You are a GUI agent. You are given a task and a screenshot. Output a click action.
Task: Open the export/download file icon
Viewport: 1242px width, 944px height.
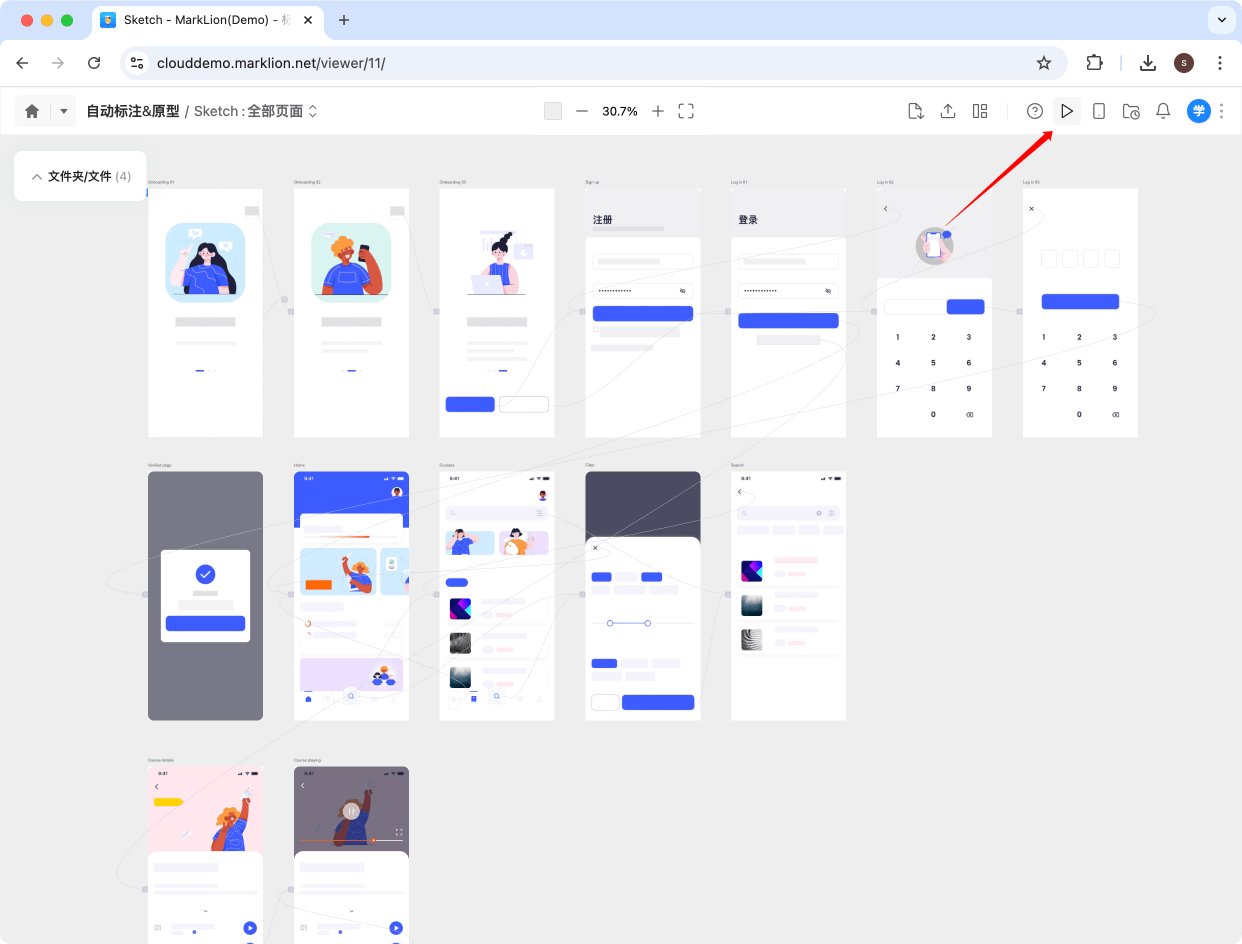915,111
